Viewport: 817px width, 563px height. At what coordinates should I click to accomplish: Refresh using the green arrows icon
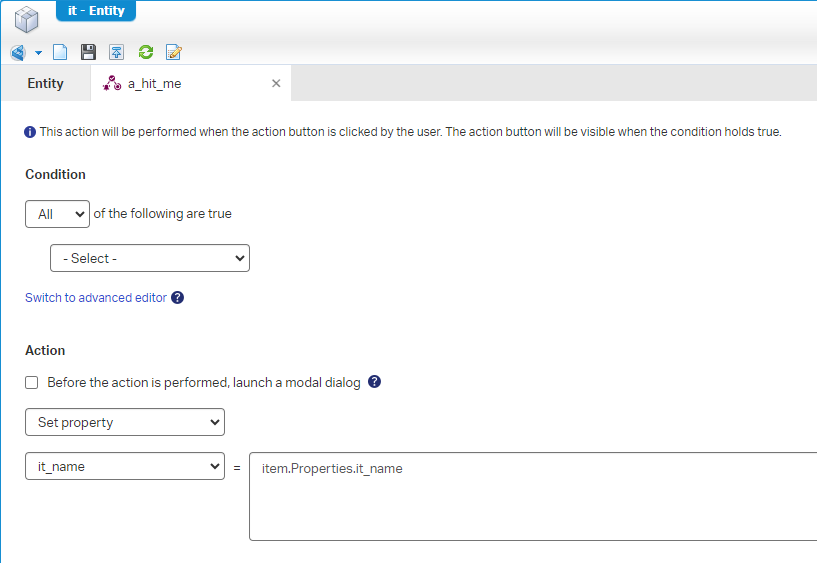[146, 53]
